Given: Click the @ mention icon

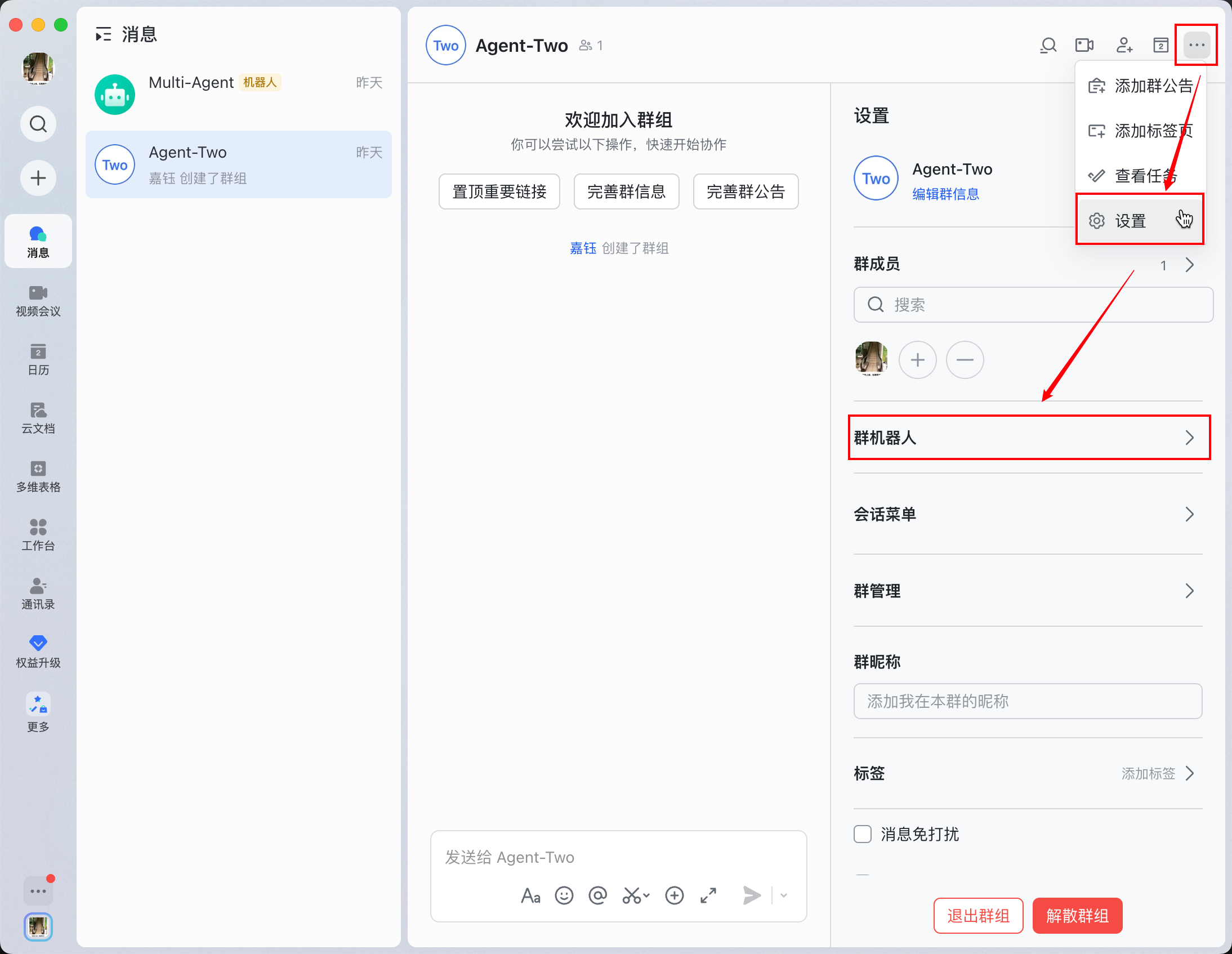Looking at the screenshot, I should coord(597,895).
